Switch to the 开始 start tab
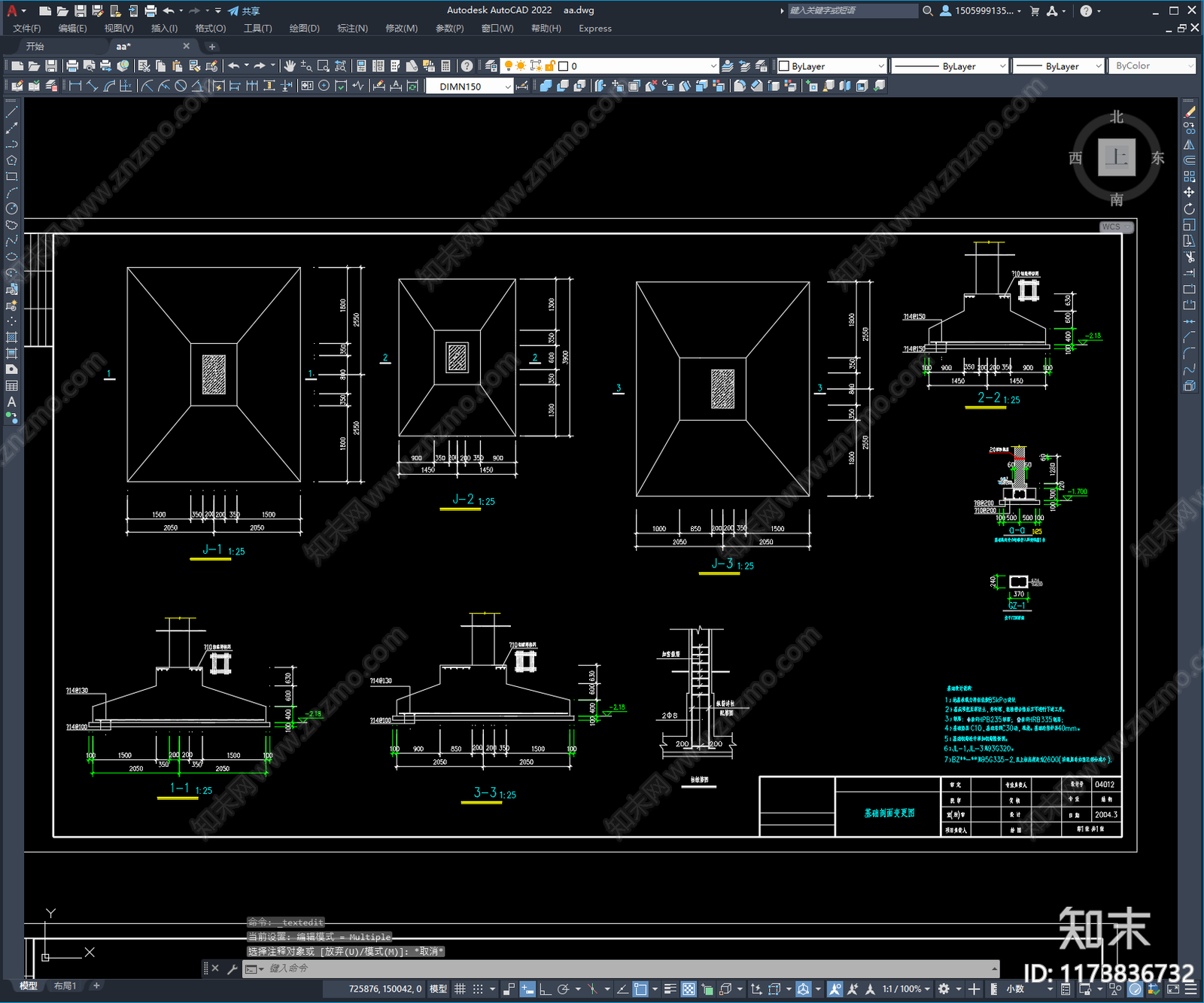 click(35, 47)
